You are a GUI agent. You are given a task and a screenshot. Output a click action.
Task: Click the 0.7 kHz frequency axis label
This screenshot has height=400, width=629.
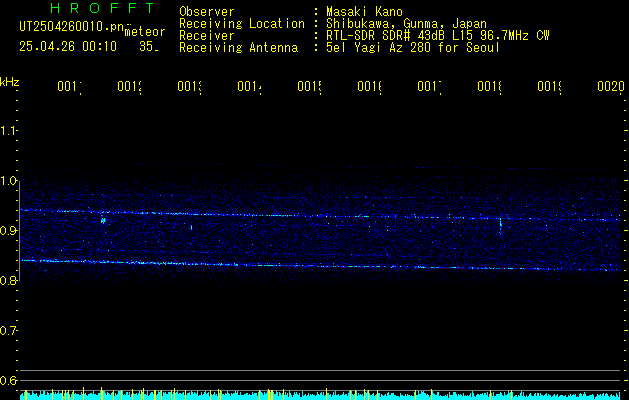pos(8,331)
